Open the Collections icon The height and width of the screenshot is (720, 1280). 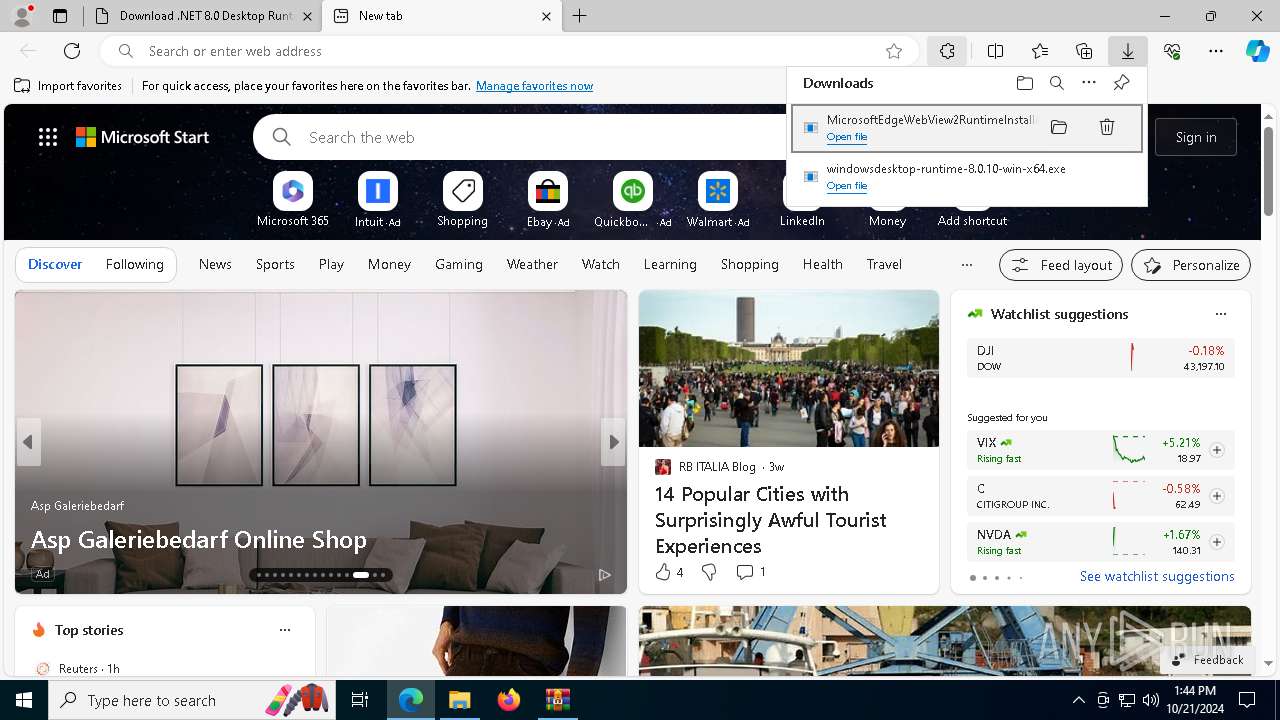[x=1084, y=51]
